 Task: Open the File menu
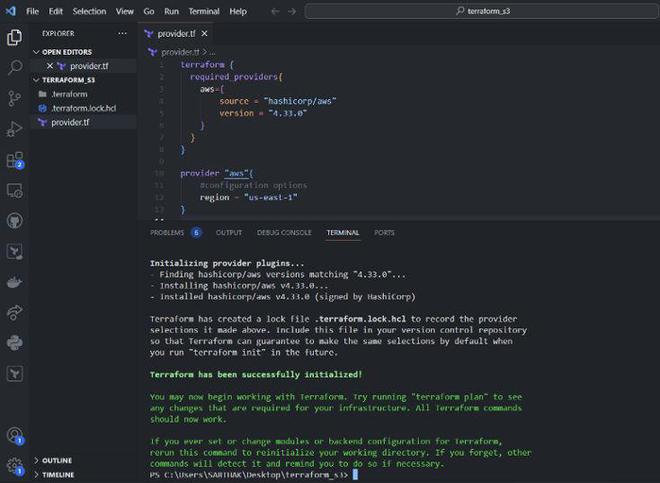(32, 11)
